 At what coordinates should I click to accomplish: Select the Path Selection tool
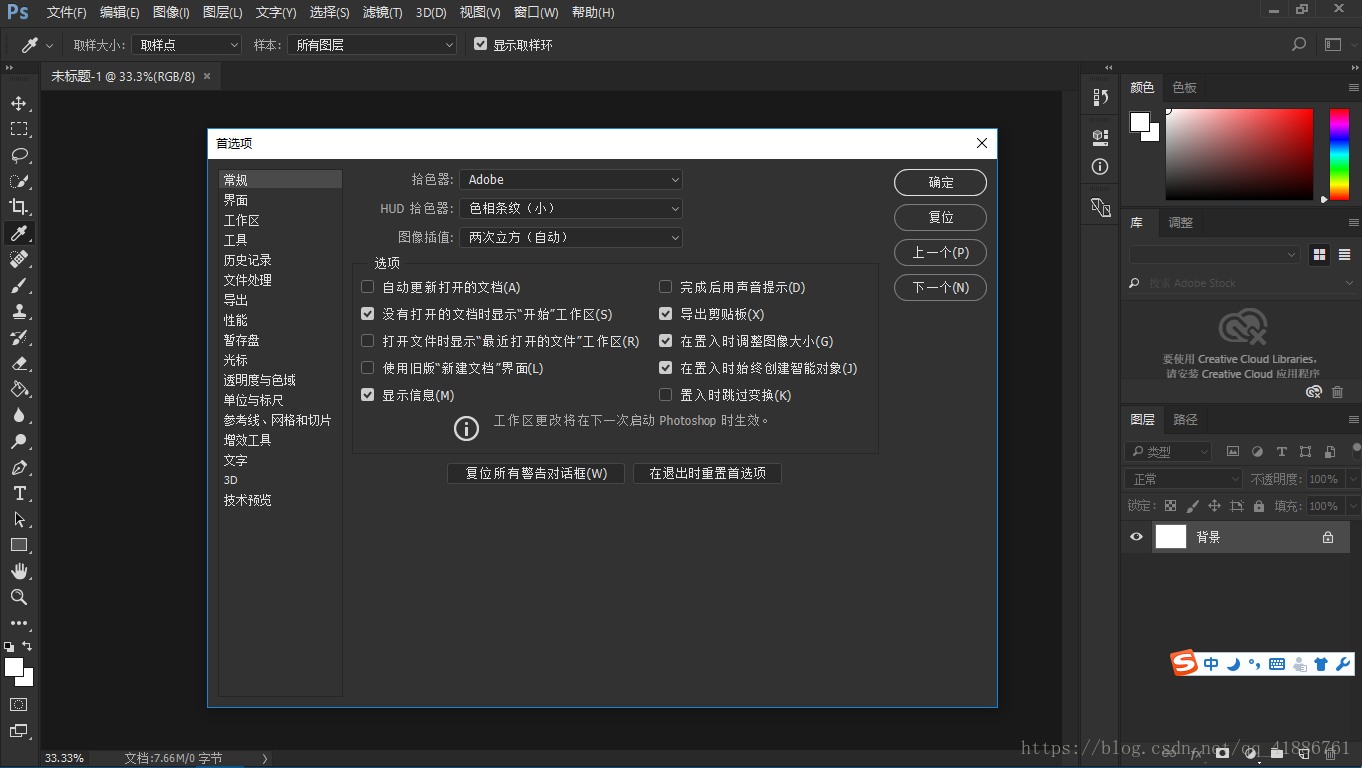click(x=19, y=519)
